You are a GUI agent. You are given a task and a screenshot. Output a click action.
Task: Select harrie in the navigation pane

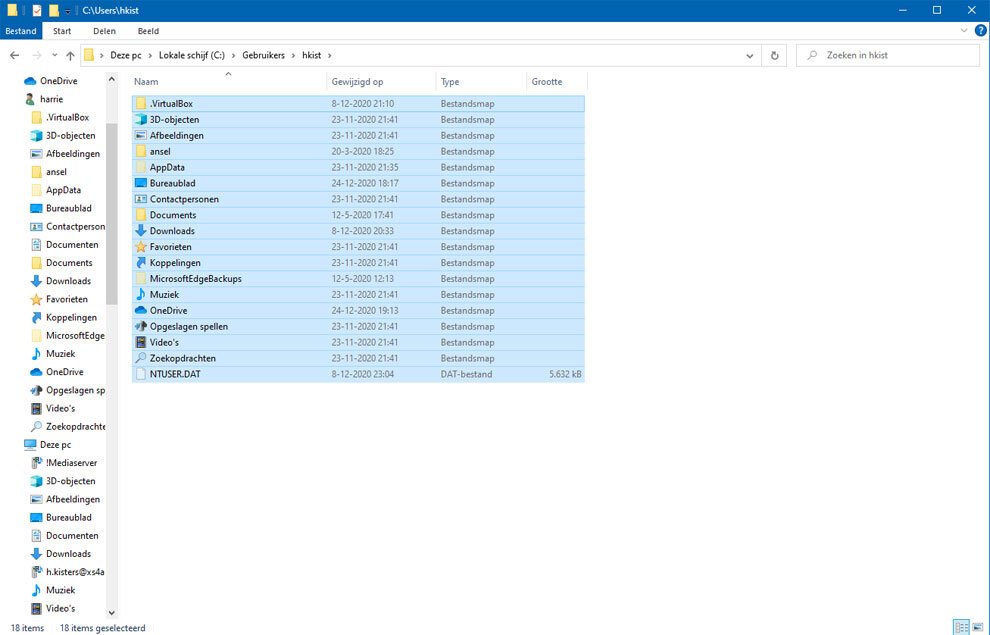51,99
